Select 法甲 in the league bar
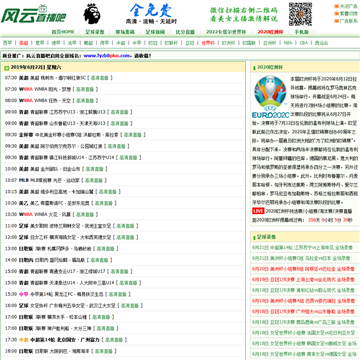This screenshot has width=360, height=360. click(x=72, y=43)
